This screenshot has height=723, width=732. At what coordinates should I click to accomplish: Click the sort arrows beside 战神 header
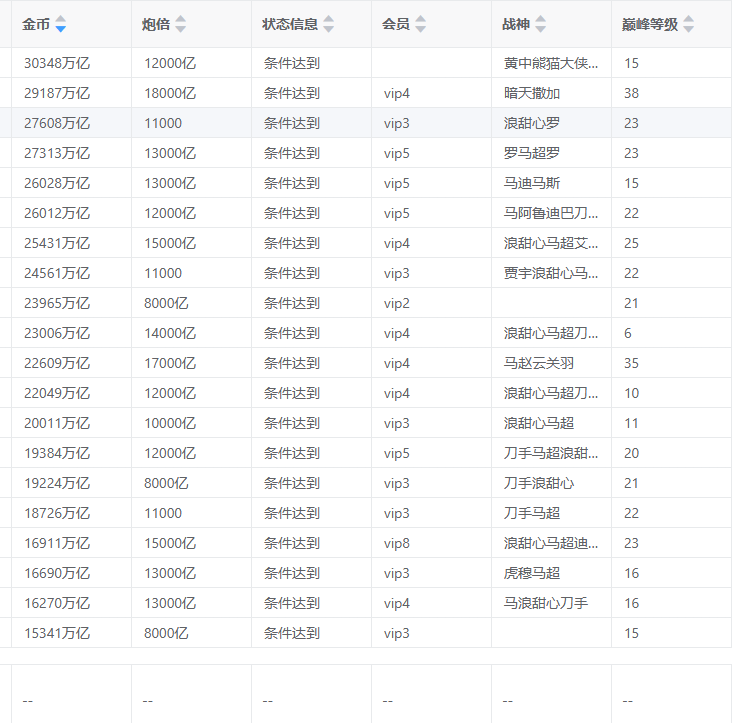coord(540,24)
